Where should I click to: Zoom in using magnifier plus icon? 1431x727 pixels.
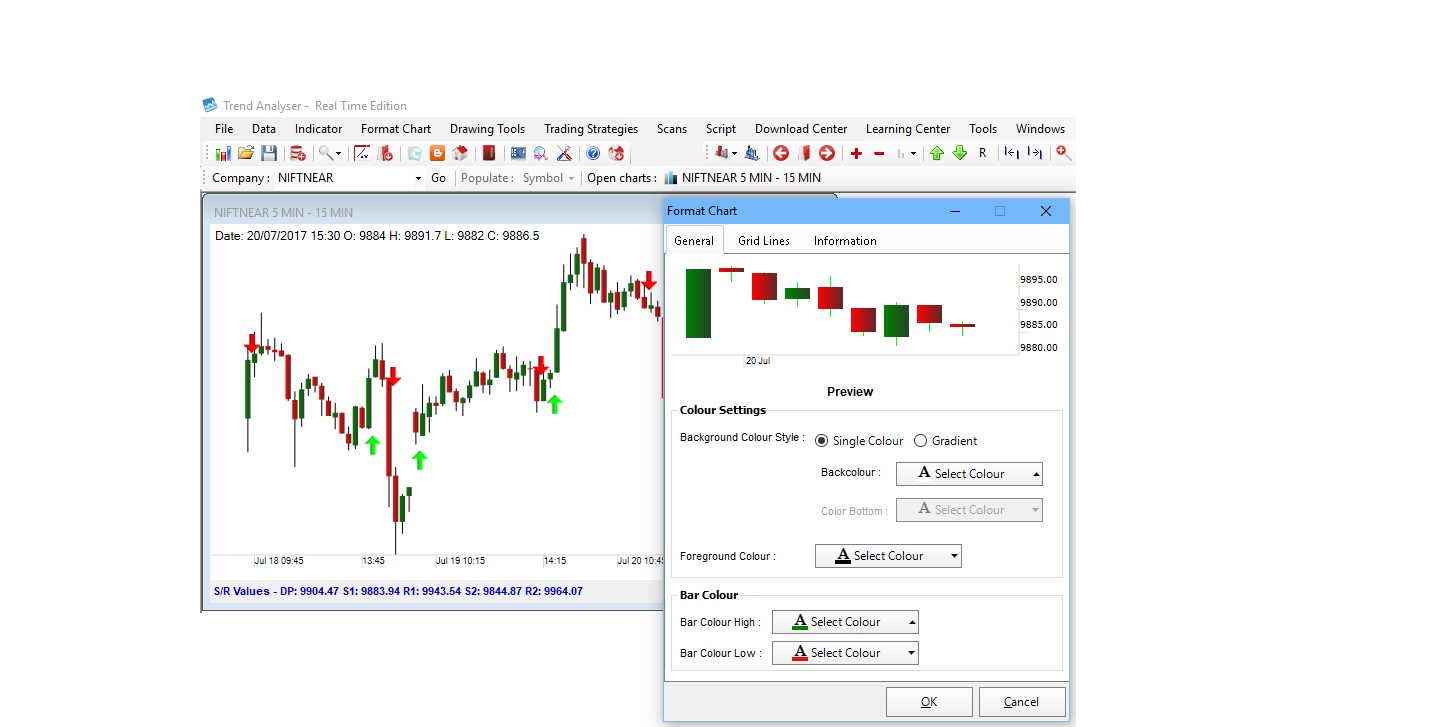point(1063,153)
